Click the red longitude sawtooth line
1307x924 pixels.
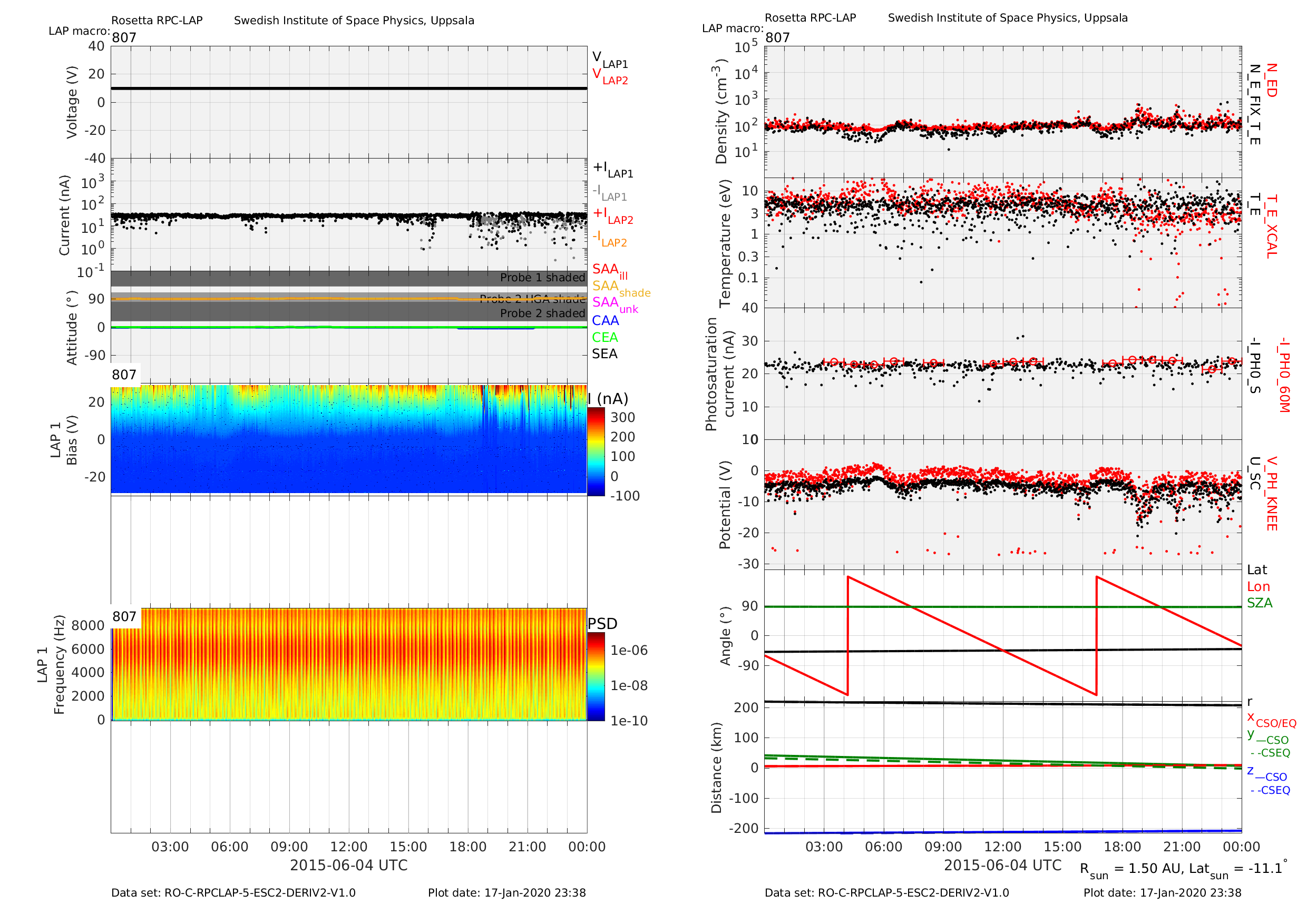point(1003,636)
